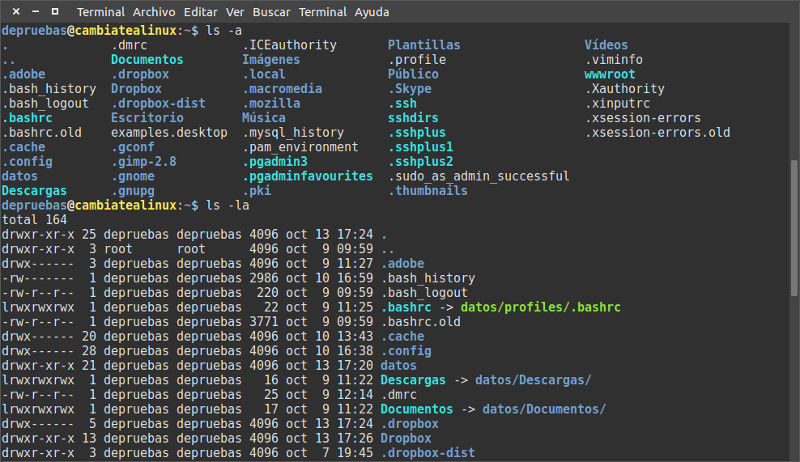
Task: Click '.adobe' in the ls -la listing
Action: tap(402, 264)
